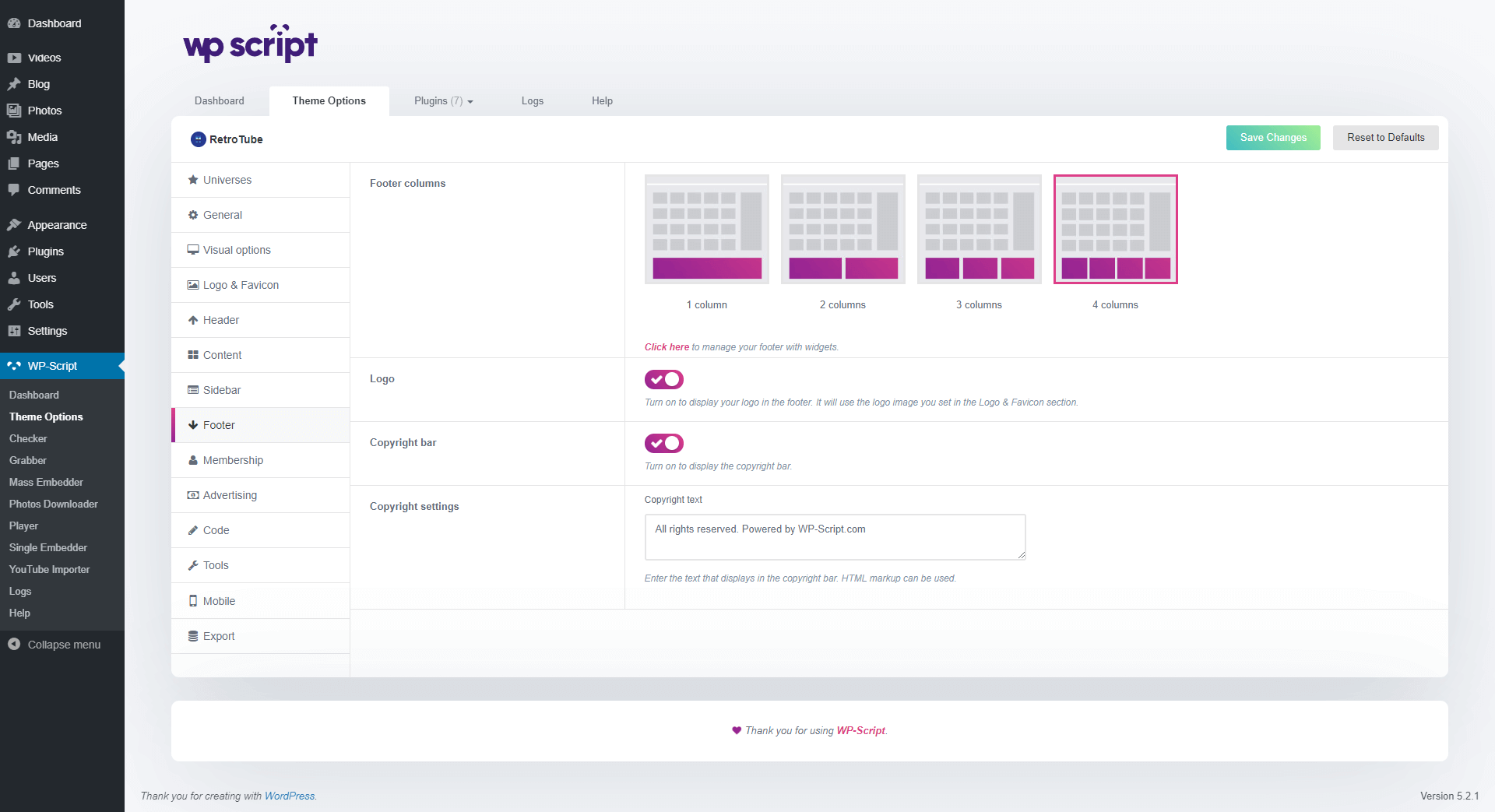
Task: Click the Blog pin icon
Action: 14,84
